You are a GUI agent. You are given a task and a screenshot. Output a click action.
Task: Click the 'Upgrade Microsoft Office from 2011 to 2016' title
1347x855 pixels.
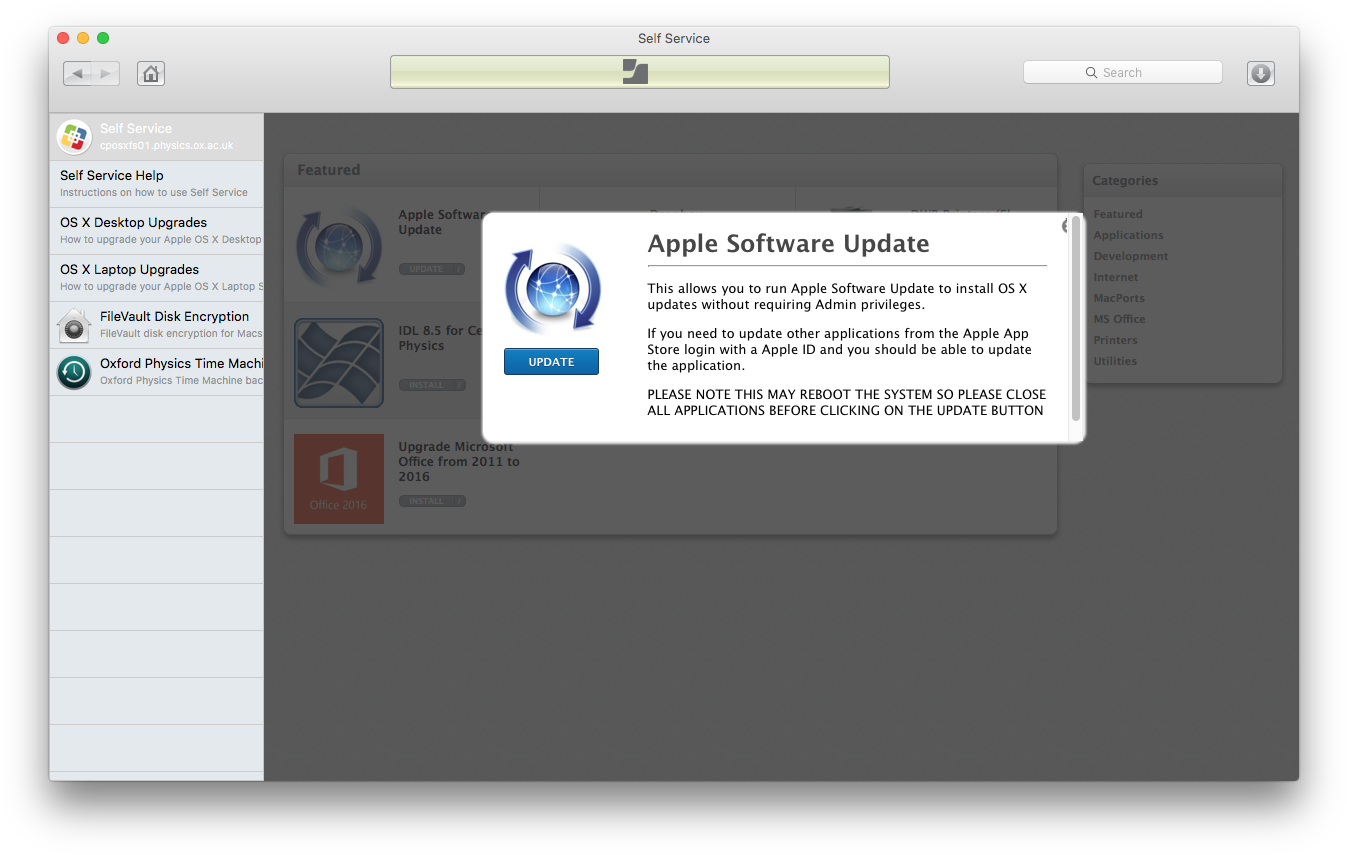[x=459, y=462]
